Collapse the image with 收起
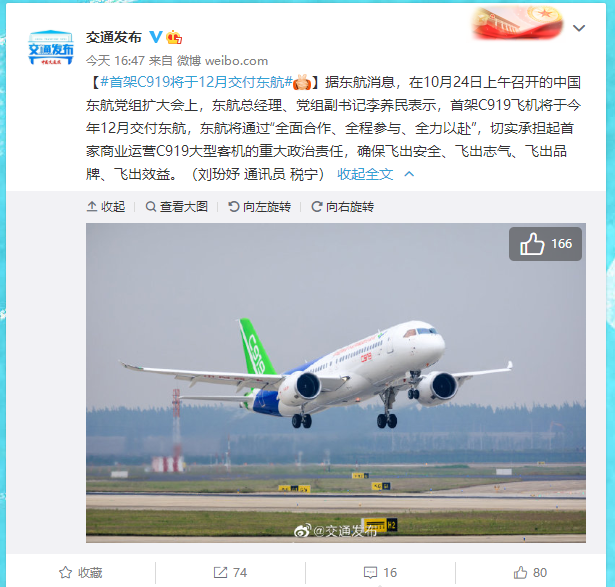 pyautogui.click(x=106, y=207)
